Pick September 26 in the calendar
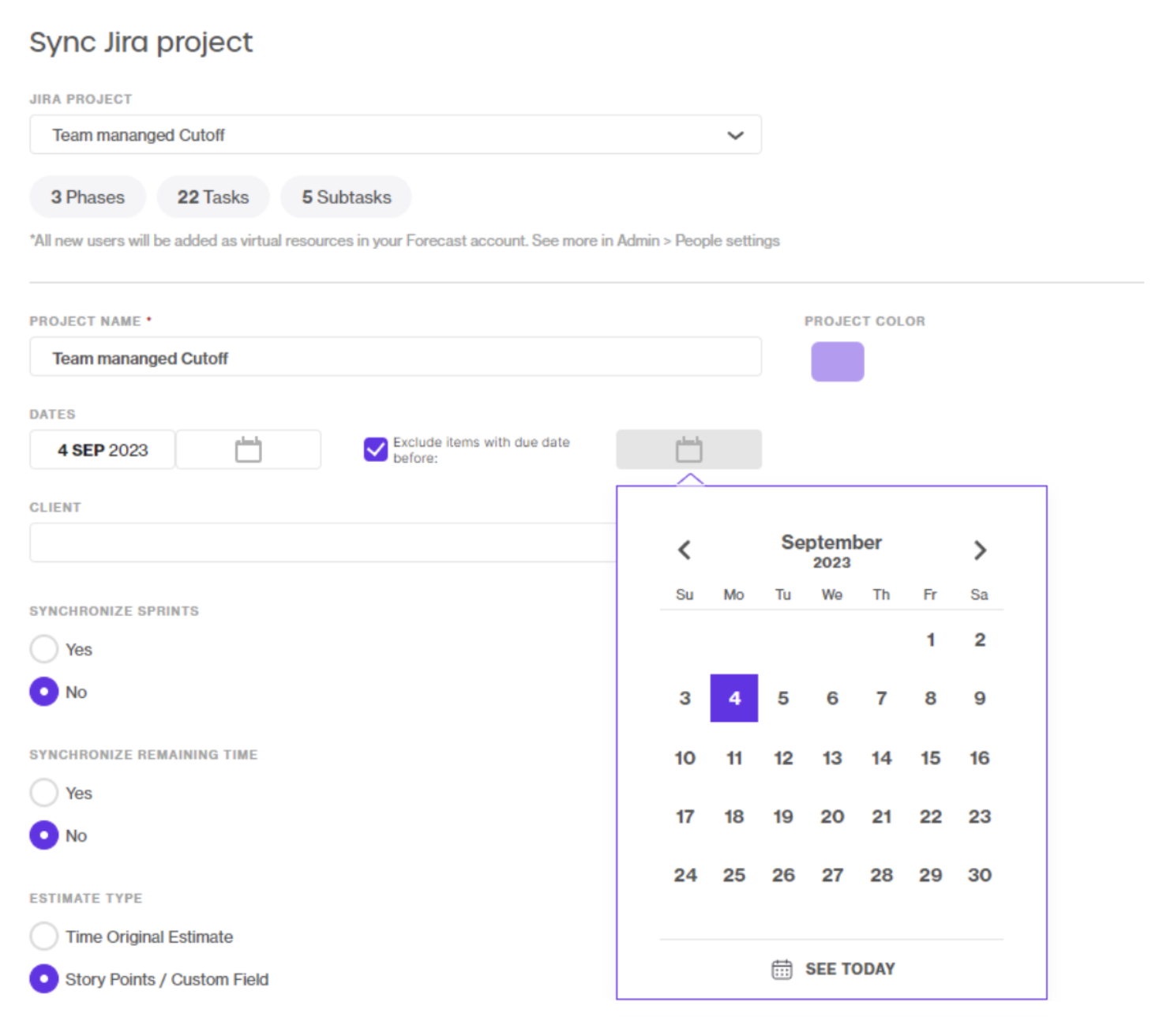Image resolution: width=1159 pixels, height=1036 pixels. pos(783,875)
